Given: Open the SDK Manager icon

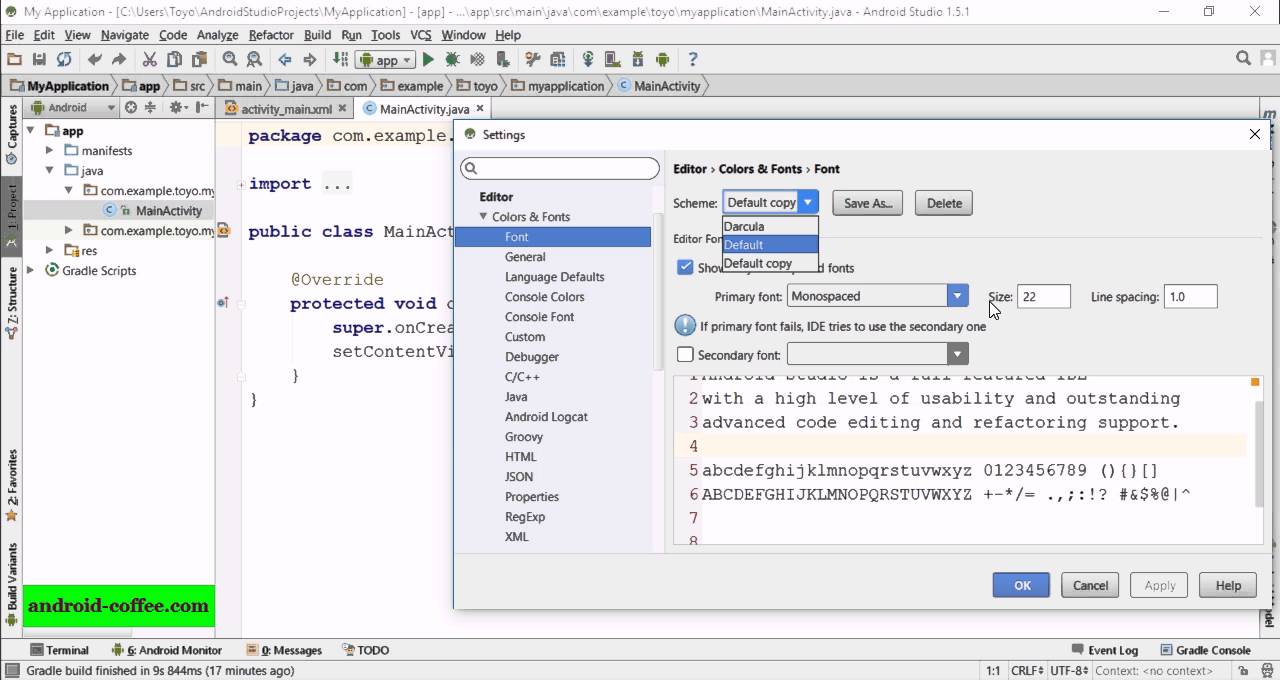Looking at the screenshot, I should click(x=637, y=60).
